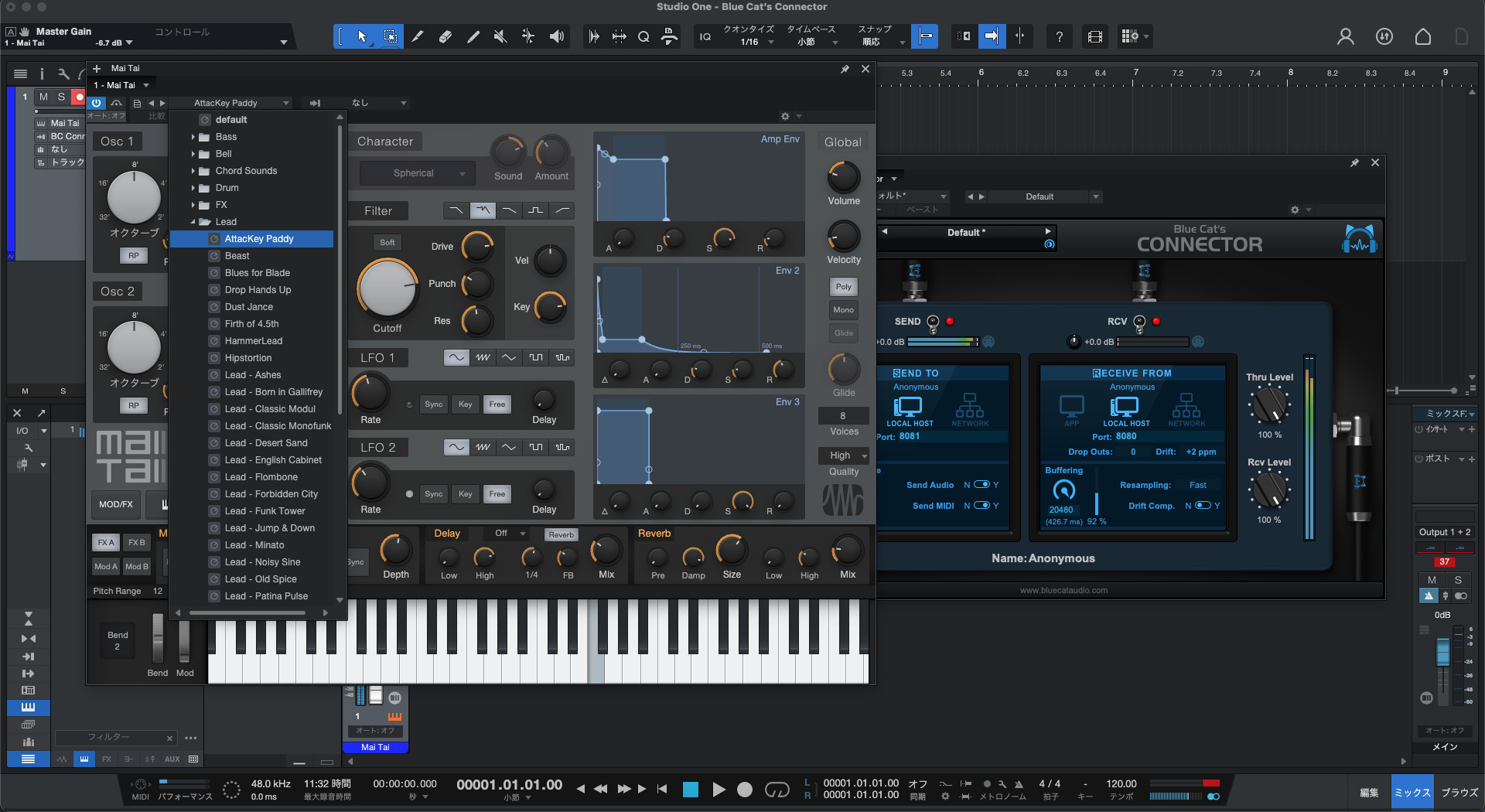Expand the Bass preset folder
Viewport: 1485px width, 812px height.
click(x=193, y=137)
